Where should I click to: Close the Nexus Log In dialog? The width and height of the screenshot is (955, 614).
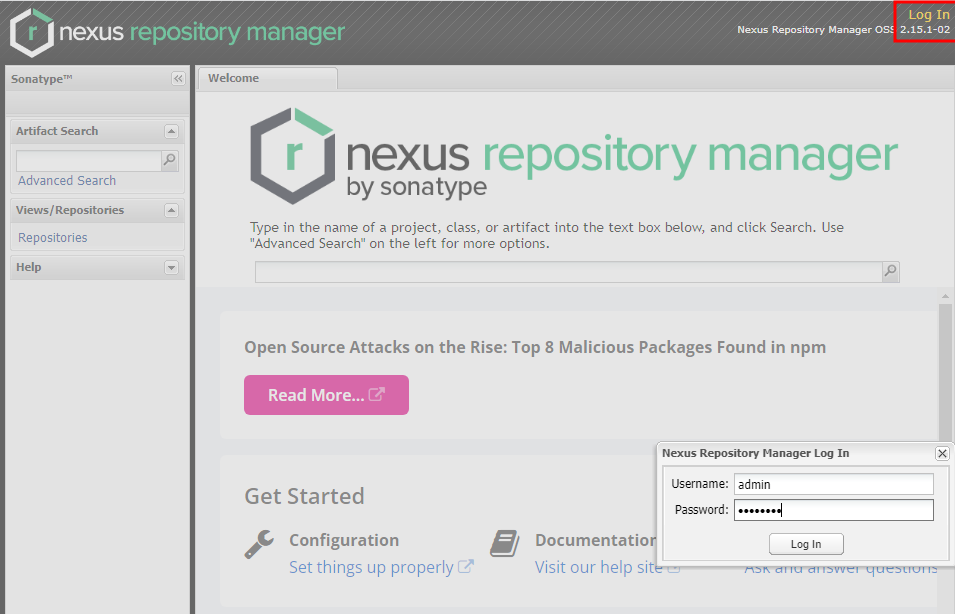click(942, 453)
